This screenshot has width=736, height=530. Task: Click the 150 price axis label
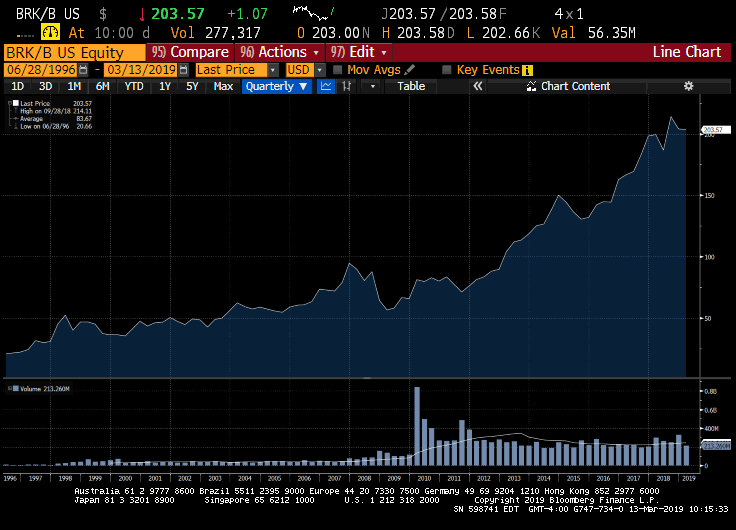point(709,195)
